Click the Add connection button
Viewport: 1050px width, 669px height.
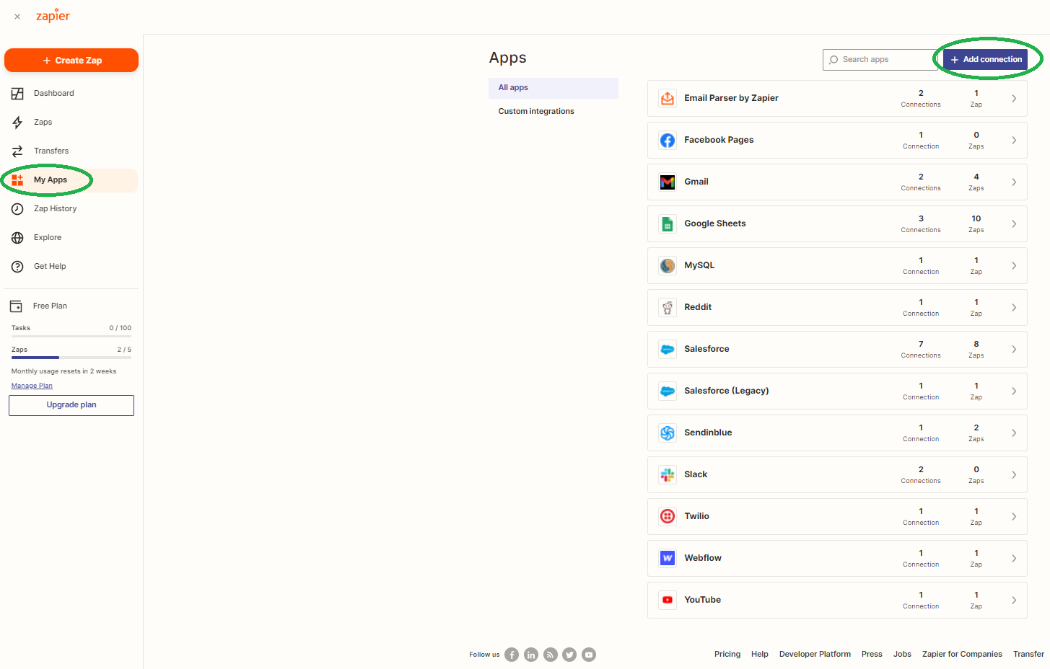985,60
